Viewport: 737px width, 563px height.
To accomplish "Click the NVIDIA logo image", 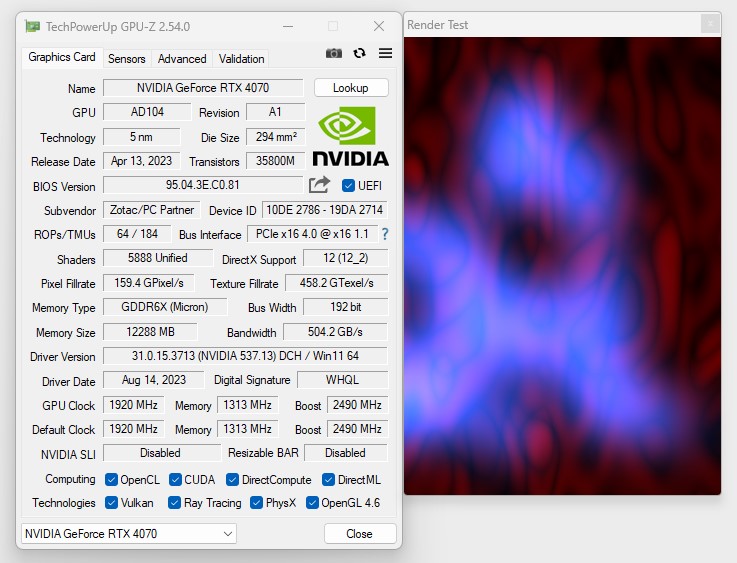I will [x=351, y=136].
